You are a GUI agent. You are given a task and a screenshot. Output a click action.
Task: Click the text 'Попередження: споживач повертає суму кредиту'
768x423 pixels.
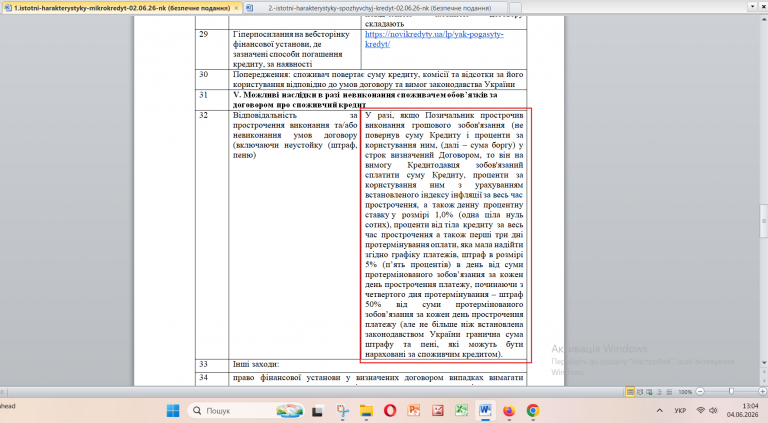click(378, 79)
